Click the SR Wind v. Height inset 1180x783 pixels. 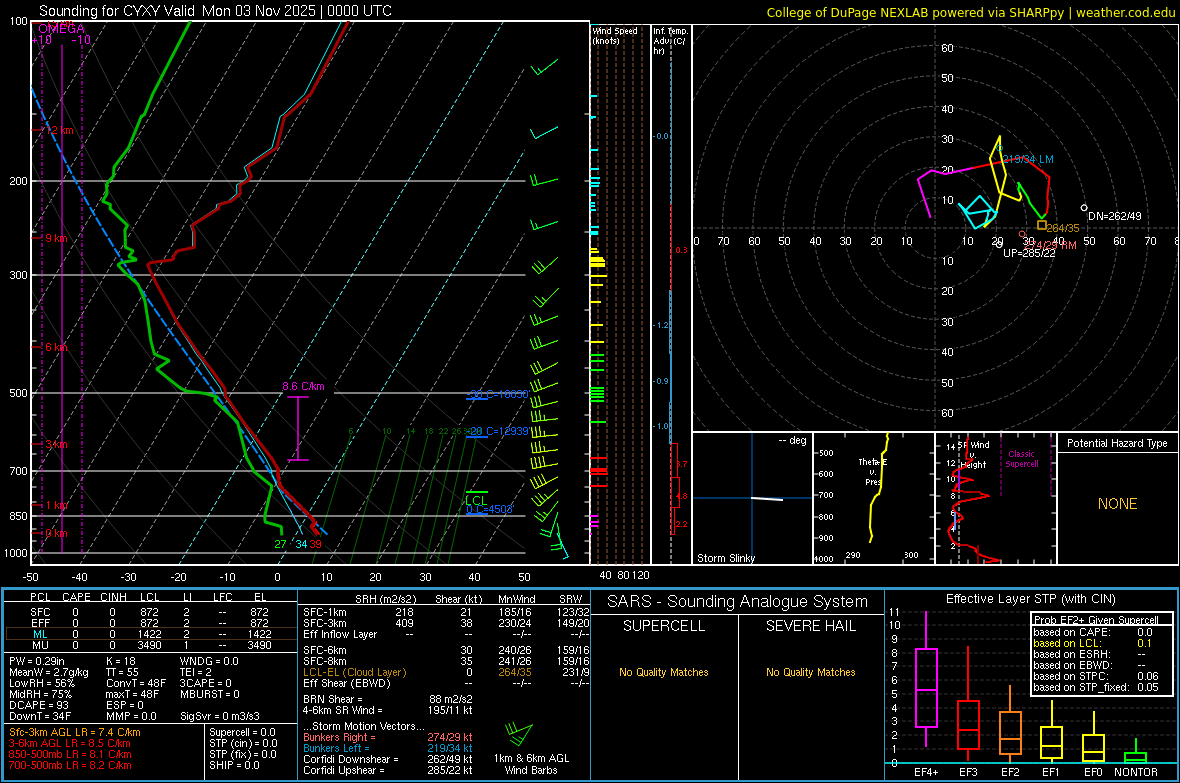pos(995,498)
